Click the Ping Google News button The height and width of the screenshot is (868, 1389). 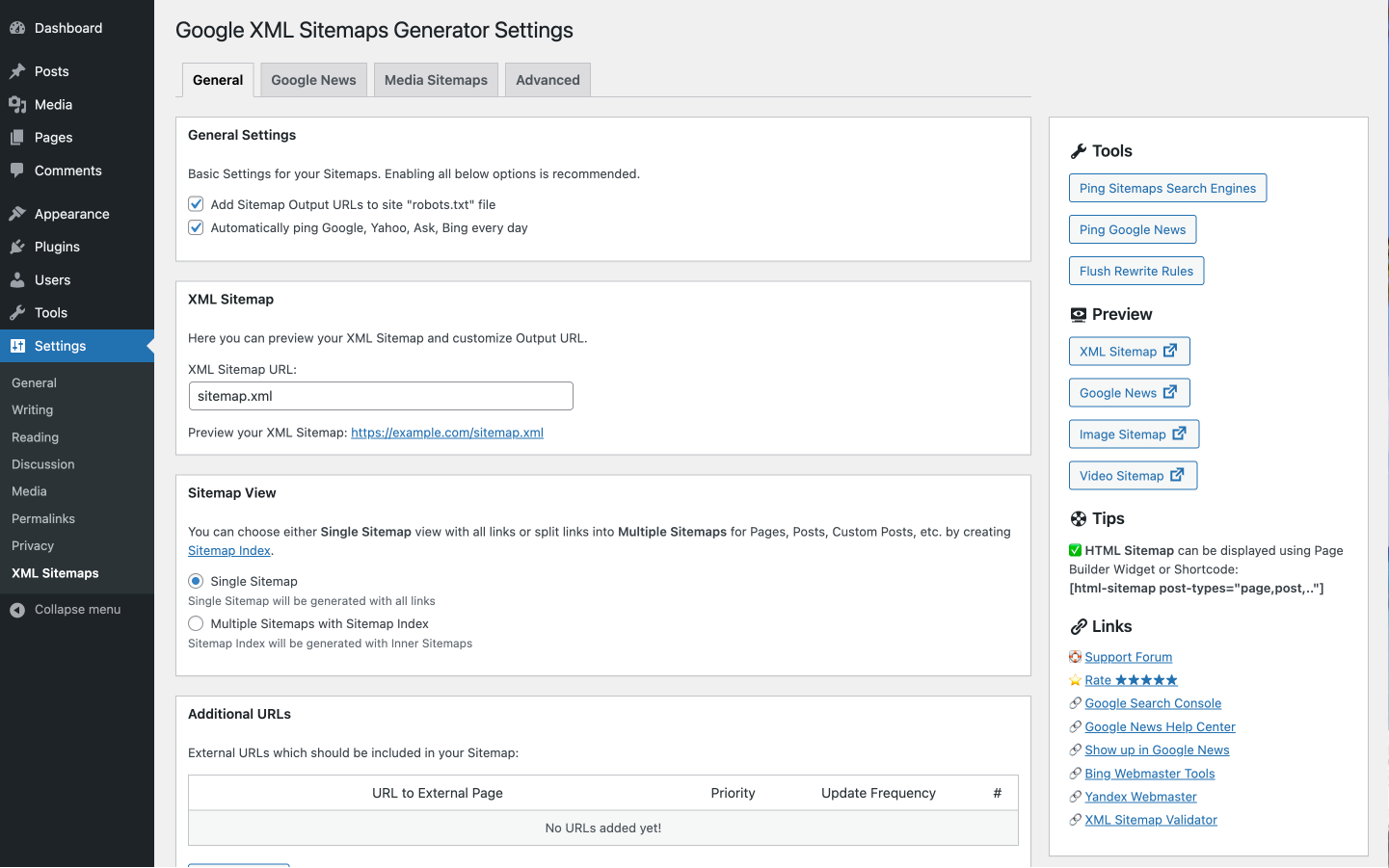pyautogui.click(x=1133, y=229)
